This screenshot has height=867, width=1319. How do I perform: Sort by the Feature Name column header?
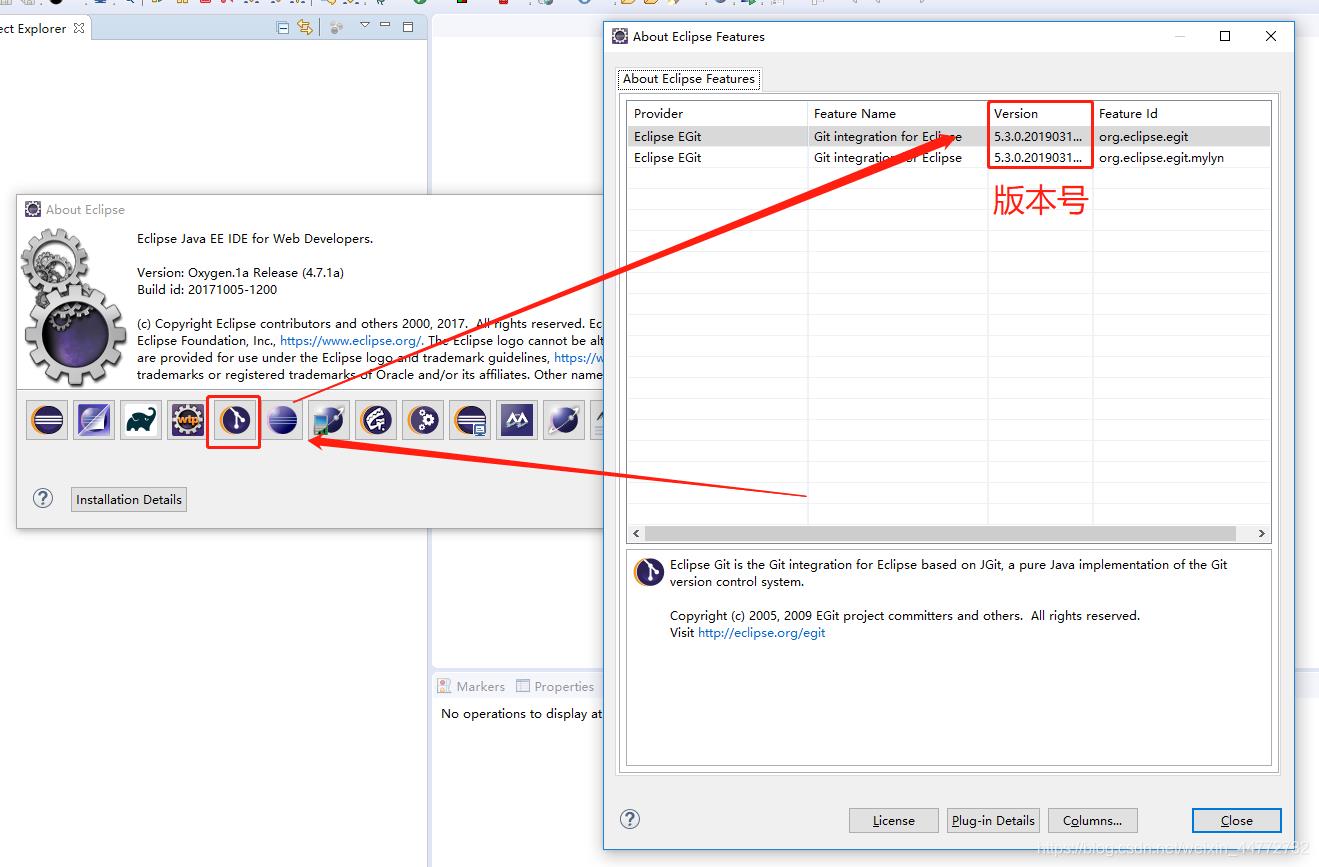897,114
